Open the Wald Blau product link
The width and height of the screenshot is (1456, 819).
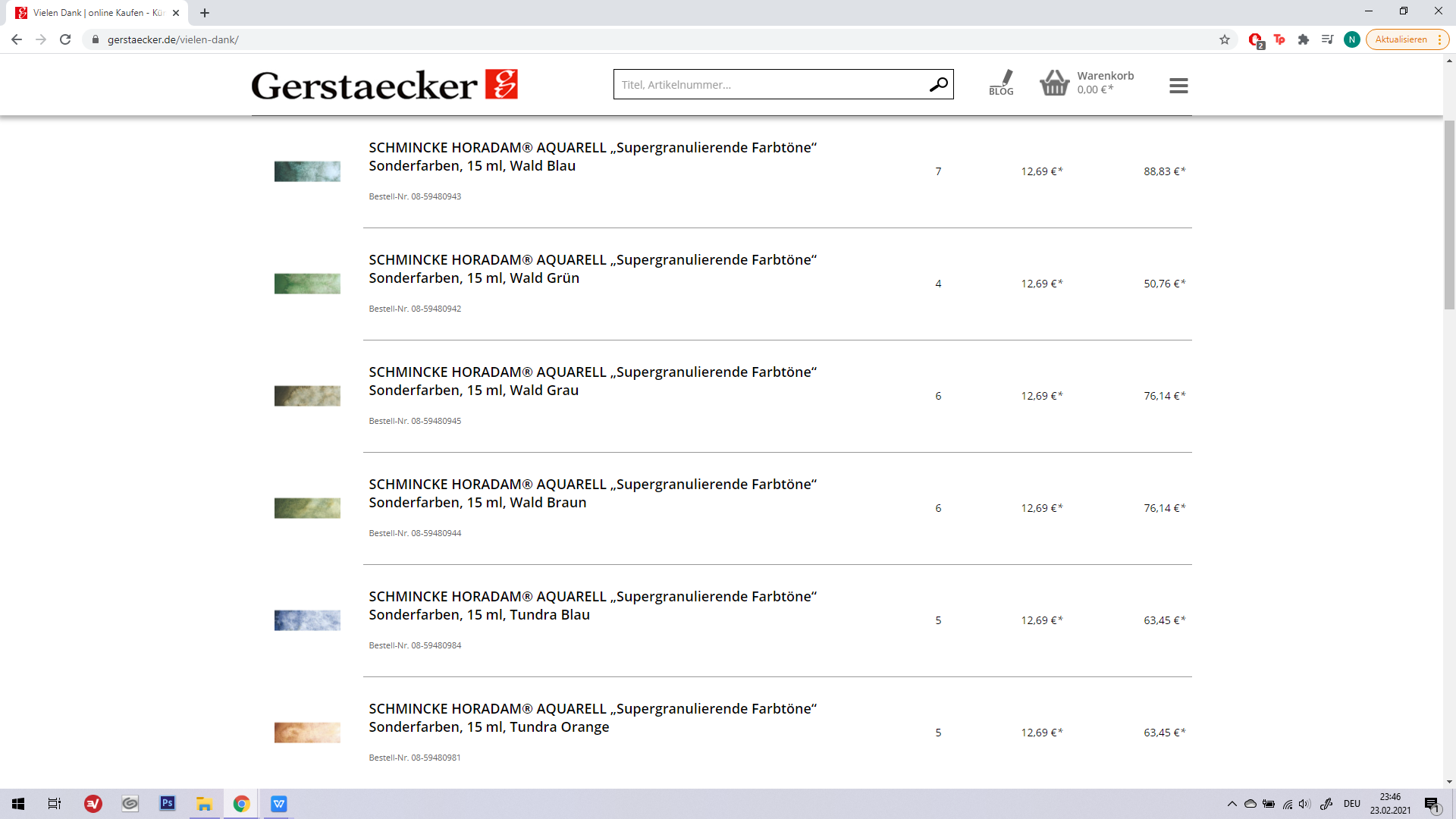[592, 156]
